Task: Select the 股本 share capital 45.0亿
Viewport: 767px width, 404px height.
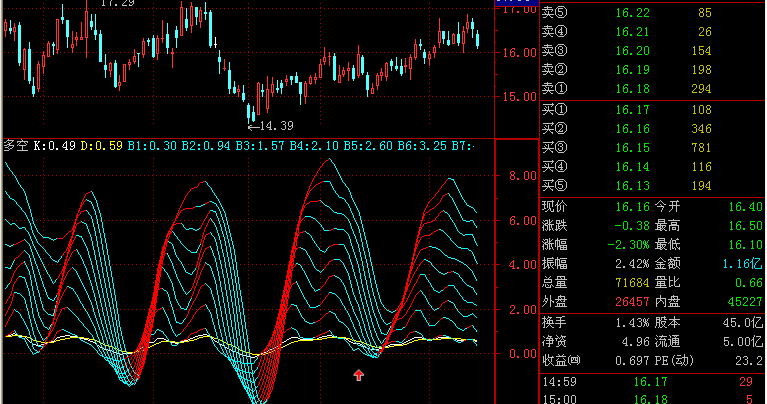Action: tap(743, 323)
